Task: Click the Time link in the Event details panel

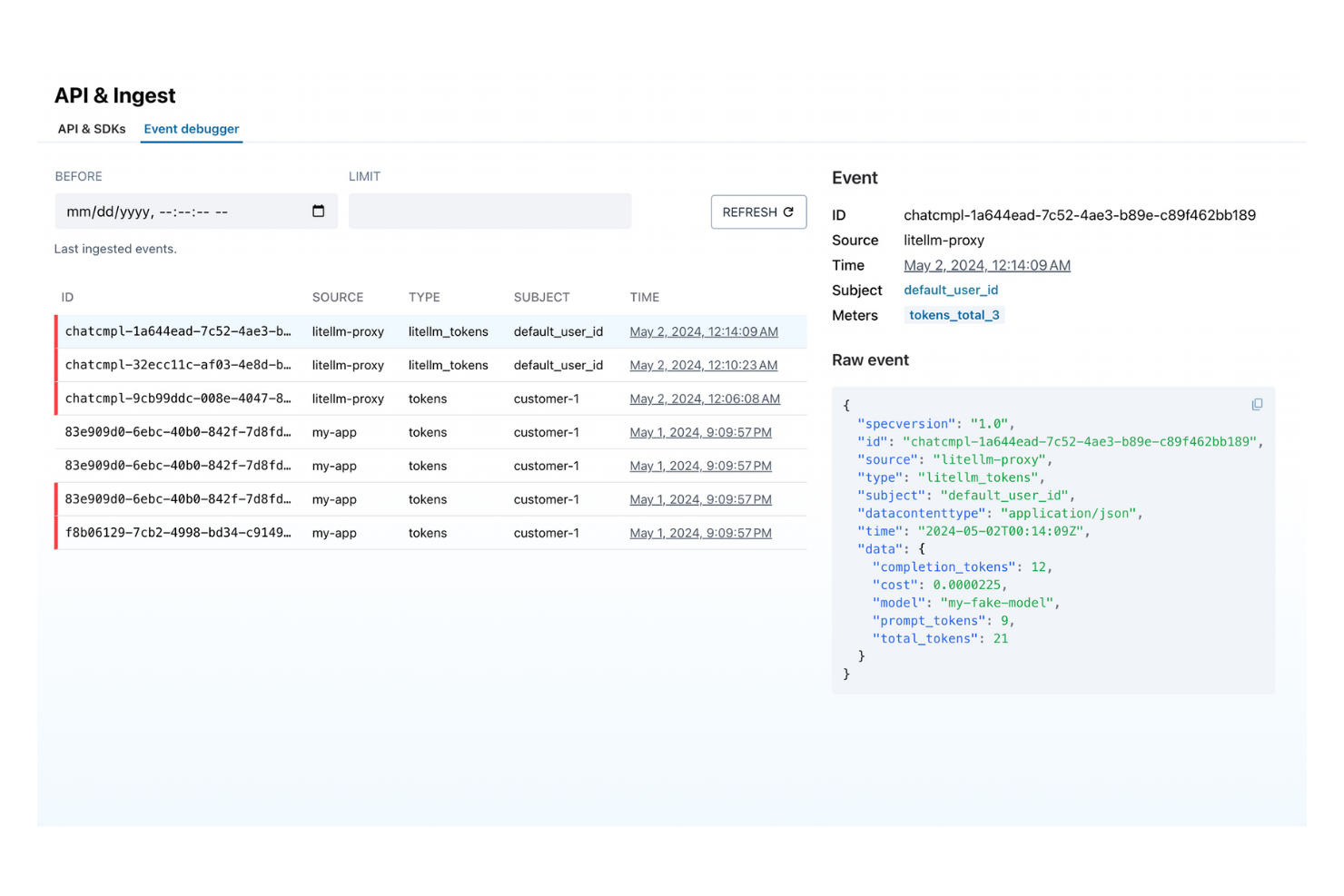Action: tap(987, 265)
